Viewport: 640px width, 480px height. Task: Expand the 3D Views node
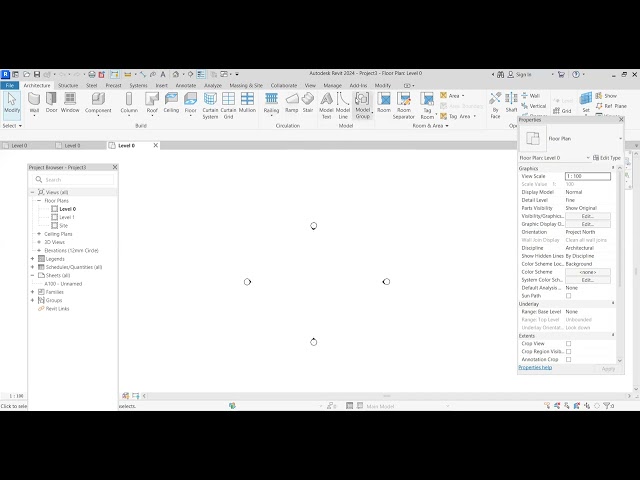(39, 242)
